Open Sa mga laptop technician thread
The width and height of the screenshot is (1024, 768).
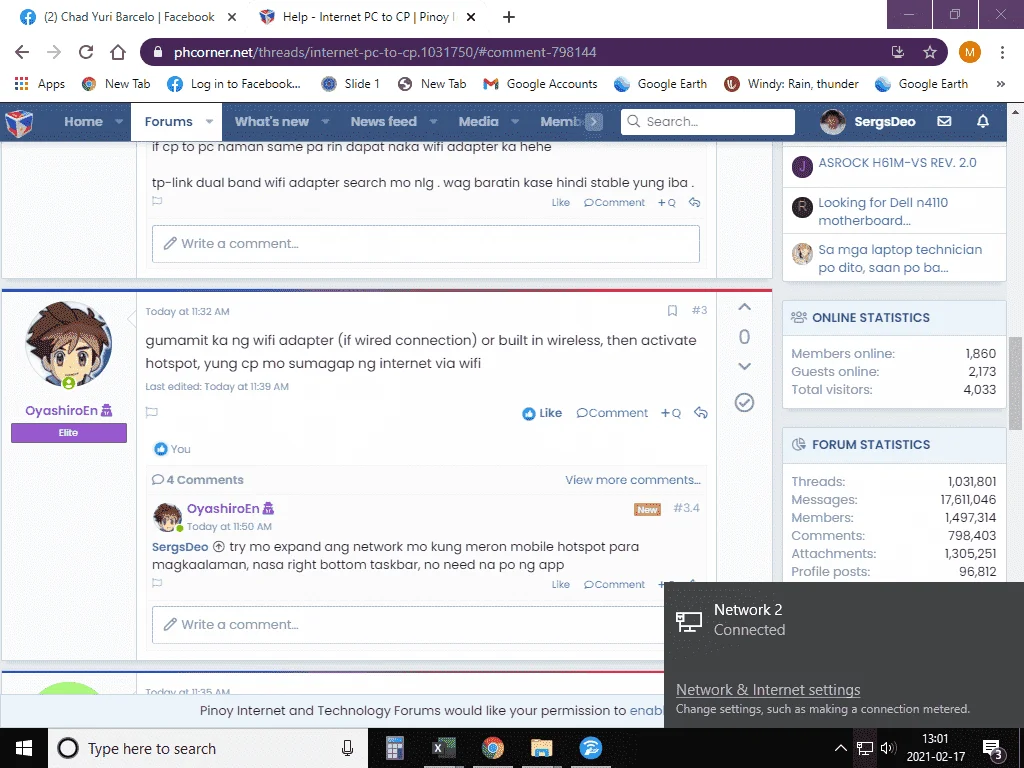(x=900, y=259)
